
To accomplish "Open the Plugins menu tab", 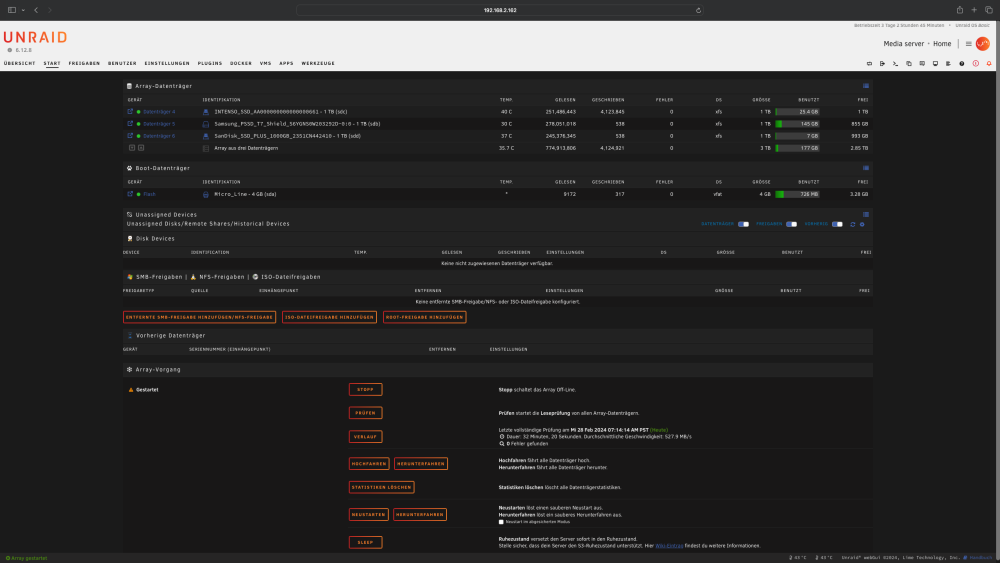I will click(x=210, y=64).
